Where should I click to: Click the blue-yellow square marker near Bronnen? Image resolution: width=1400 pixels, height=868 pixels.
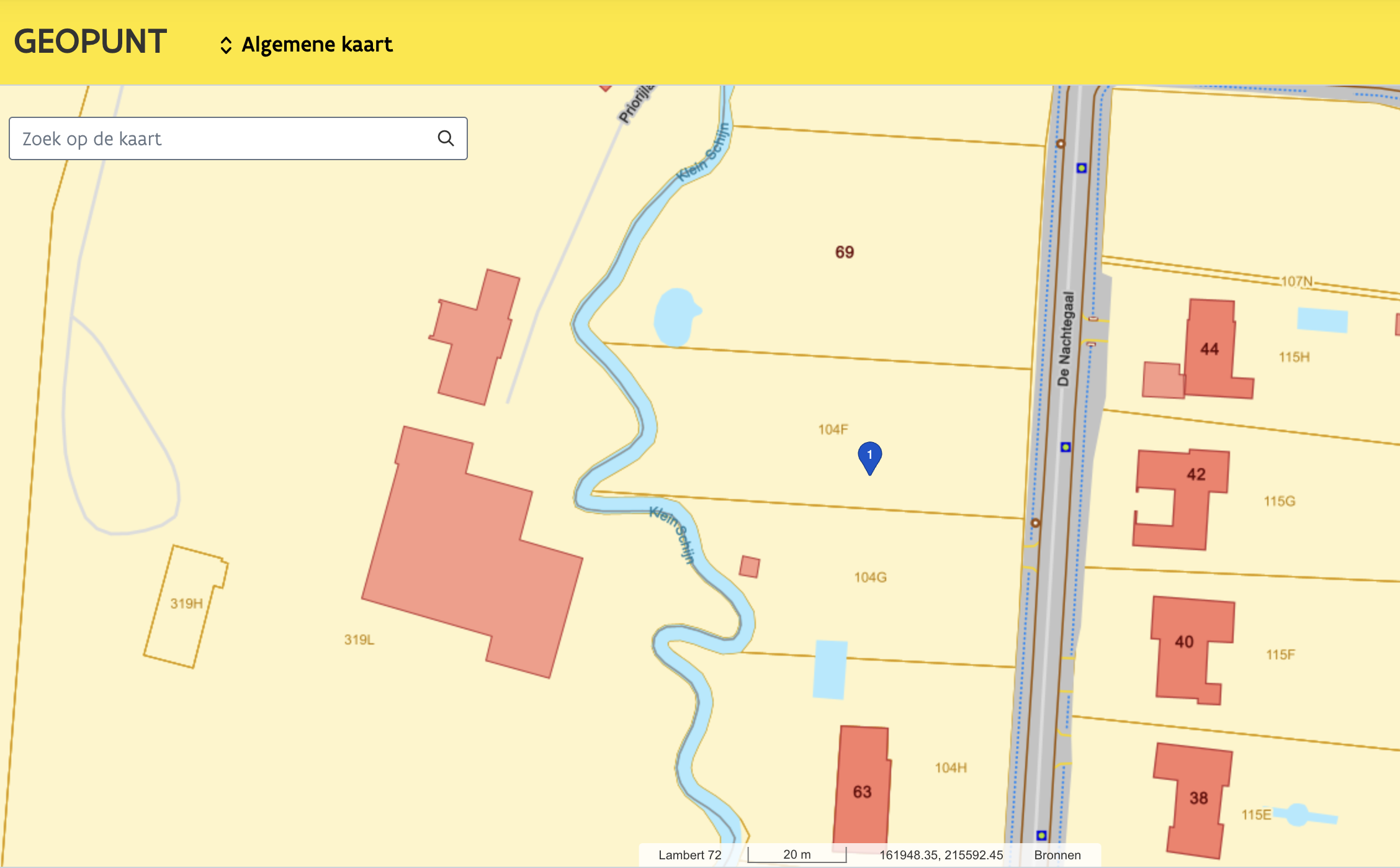(x=1042, y=835)
